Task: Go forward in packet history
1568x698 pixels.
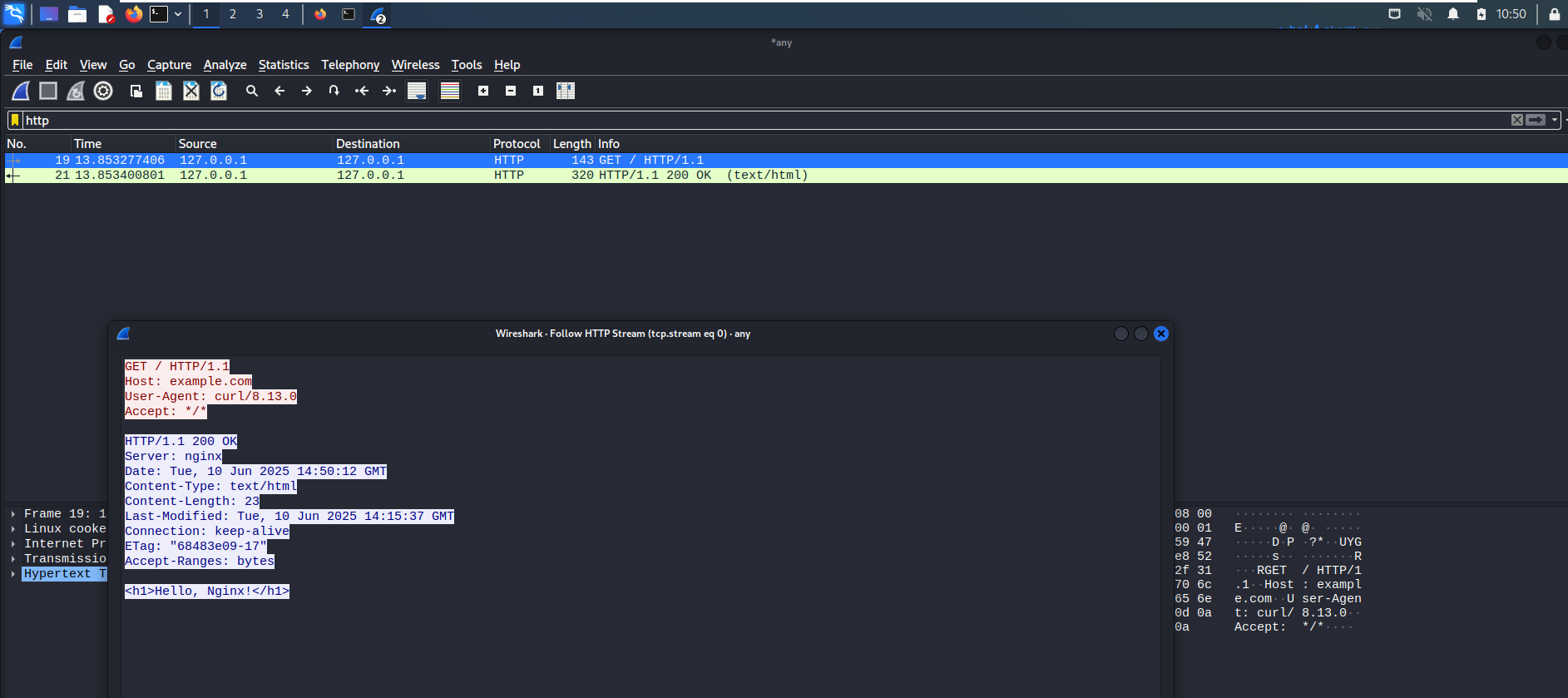Action: pyautogui.click(x=307, y=91)
